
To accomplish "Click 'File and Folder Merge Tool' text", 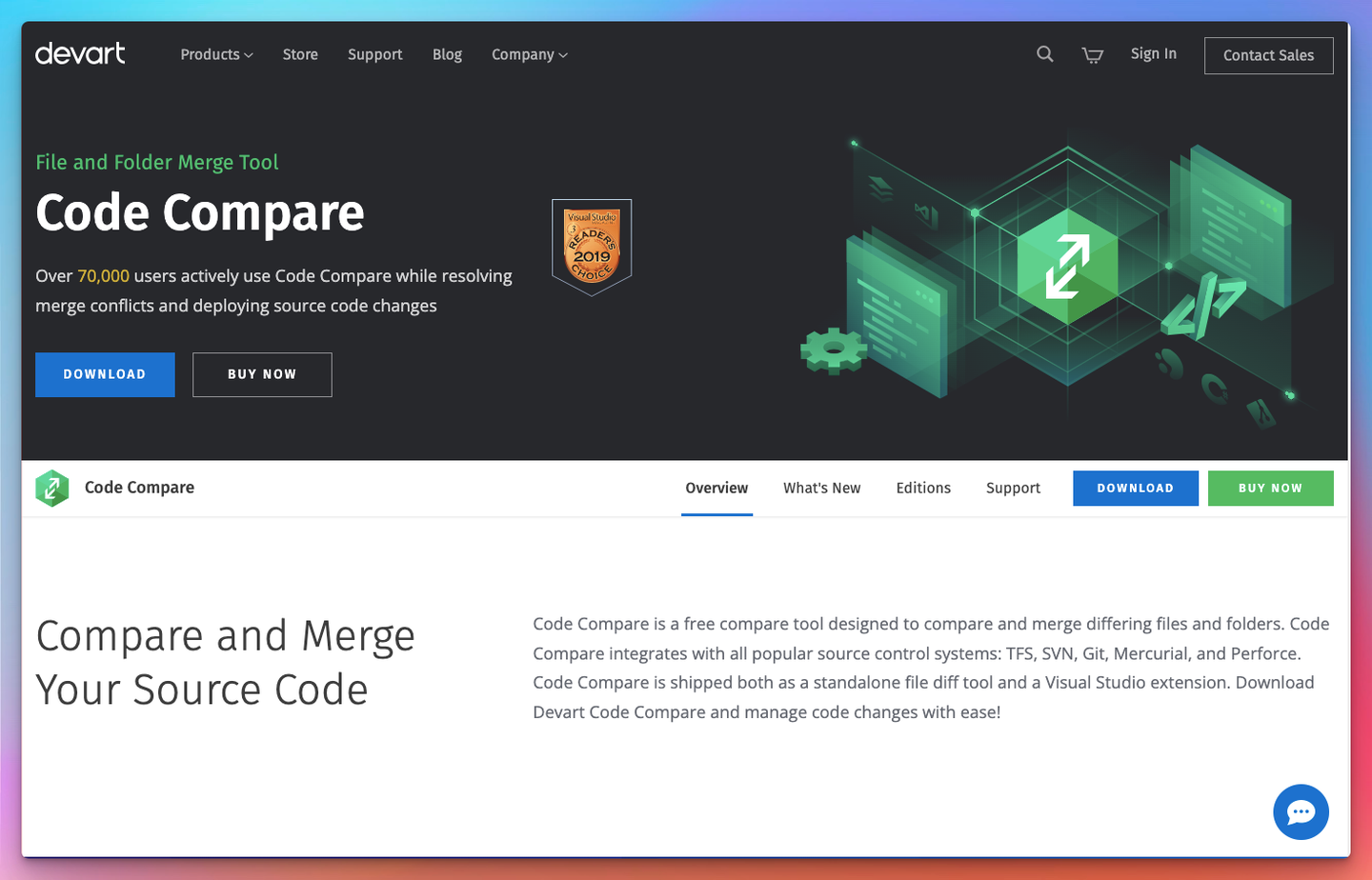I will pos(157,162).
